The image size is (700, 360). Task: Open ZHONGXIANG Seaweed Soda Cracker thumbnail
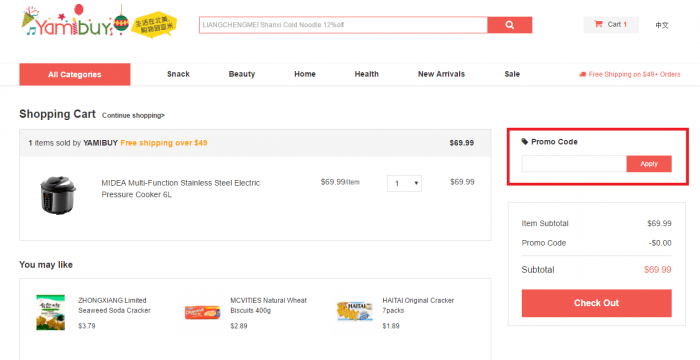50,312
